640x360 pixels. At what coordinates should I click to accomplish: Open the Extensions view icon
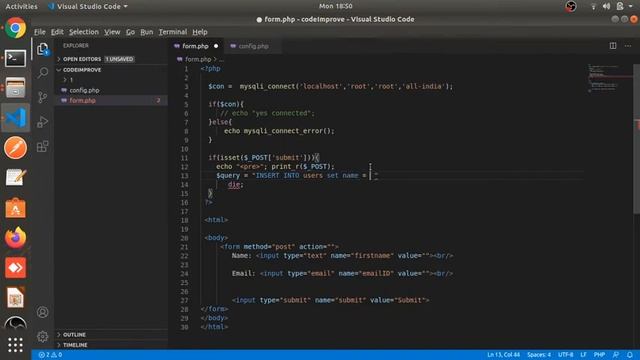tap(42, 146)
